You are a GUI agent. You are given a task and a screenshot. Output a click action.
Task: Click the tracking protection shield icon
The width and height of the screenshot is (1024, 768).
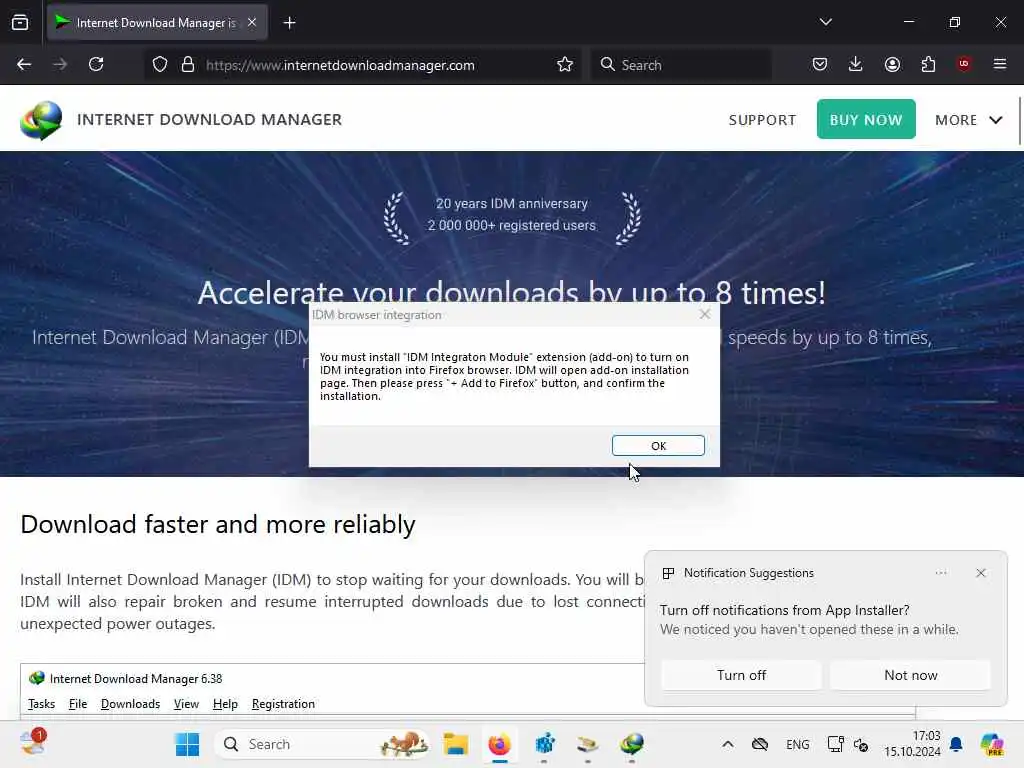[160, 65]
